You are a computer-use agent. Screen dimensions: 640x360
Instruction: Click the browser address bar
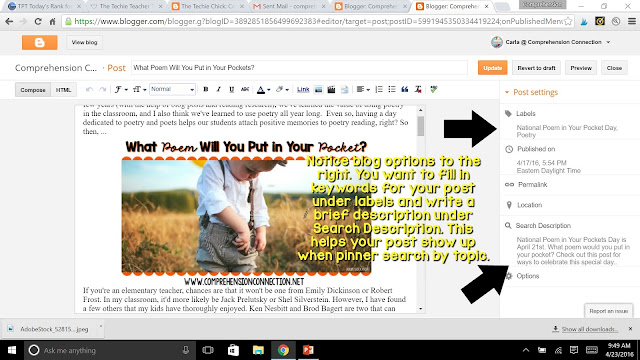[317, 22]
